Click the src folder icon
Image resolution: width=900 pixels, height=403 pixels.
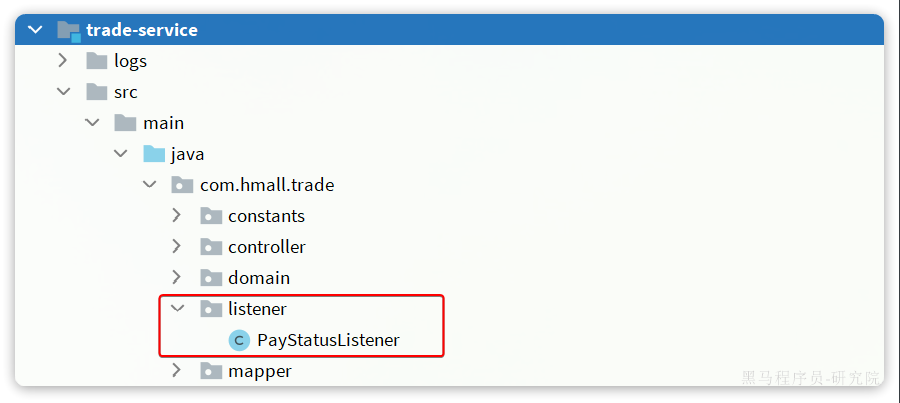pos(96,92)
